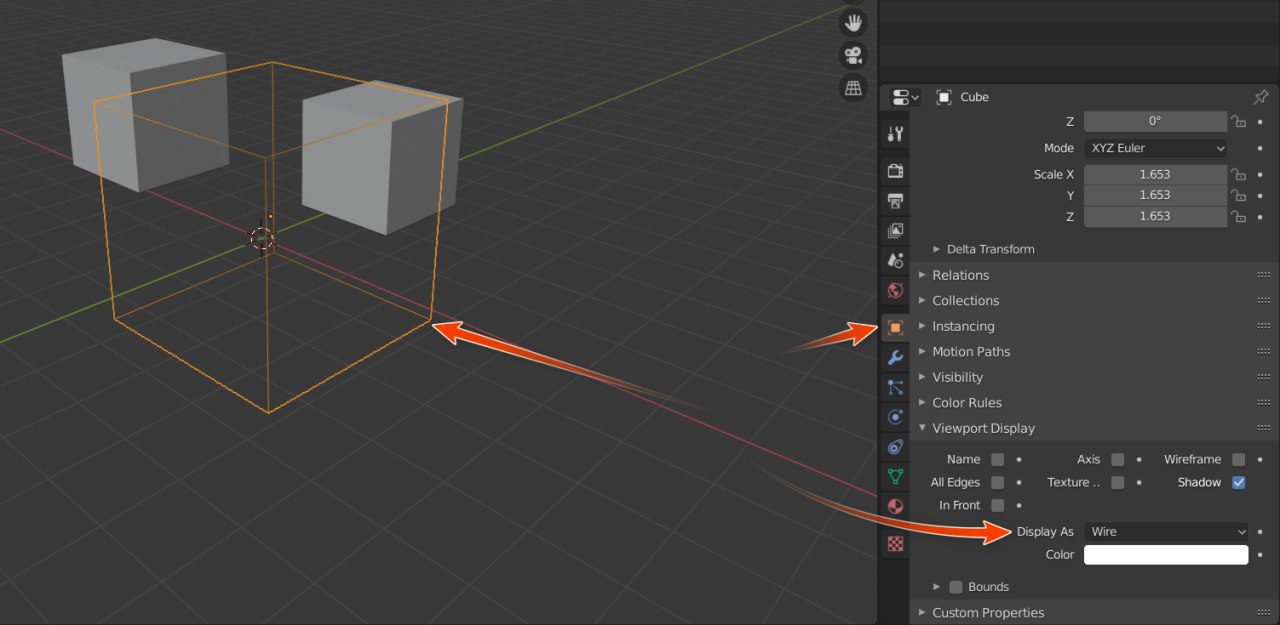
Task: Open the Texture properties checker tab
Action: (x=896, y=545)
